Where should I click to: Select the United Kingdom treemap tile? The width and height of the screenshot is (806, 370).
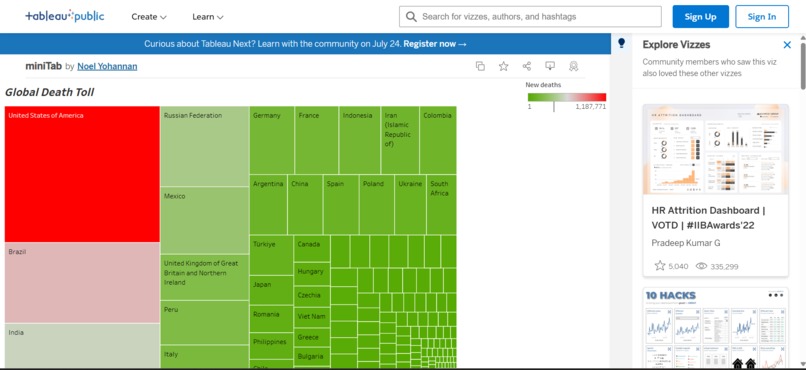click(205, 277)
